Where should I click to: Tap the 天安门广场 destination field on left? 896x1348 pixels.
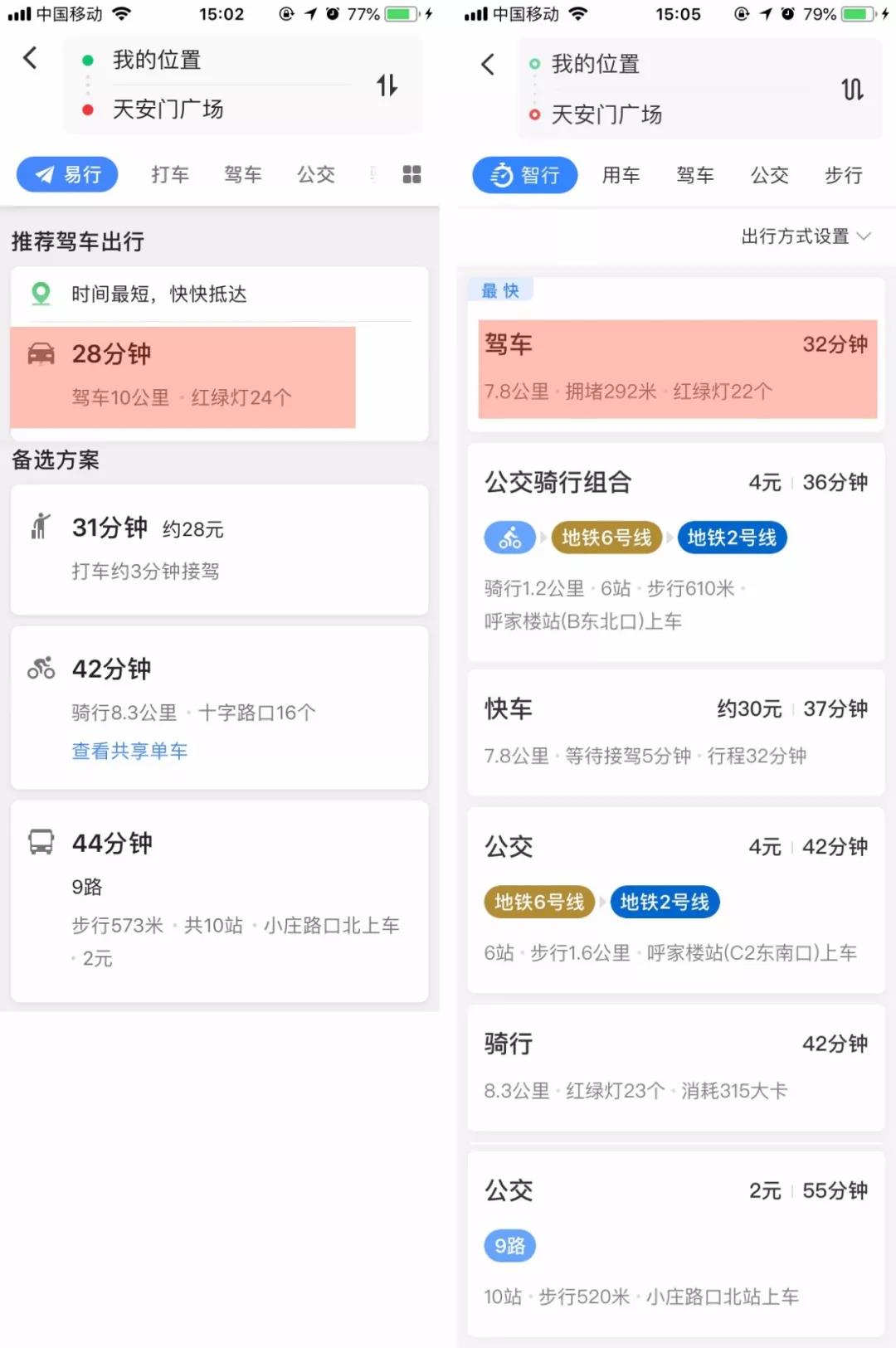[x=168, y=109]
